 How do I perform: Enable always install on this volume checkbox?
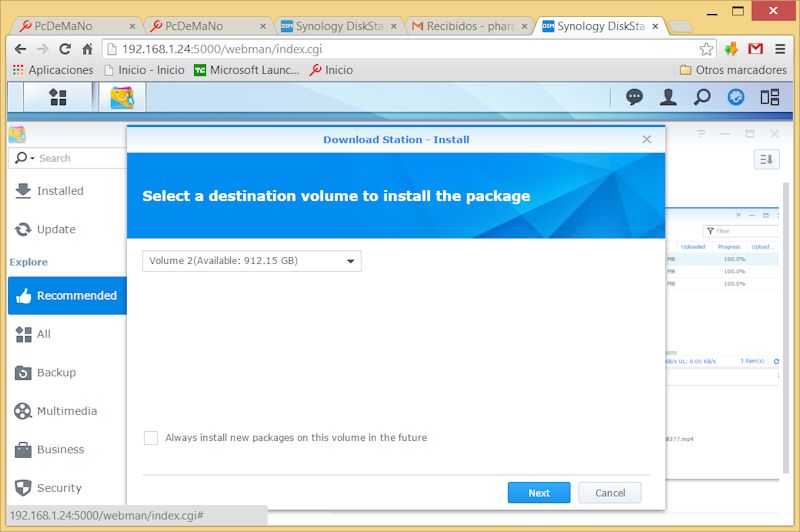(151, 438)
